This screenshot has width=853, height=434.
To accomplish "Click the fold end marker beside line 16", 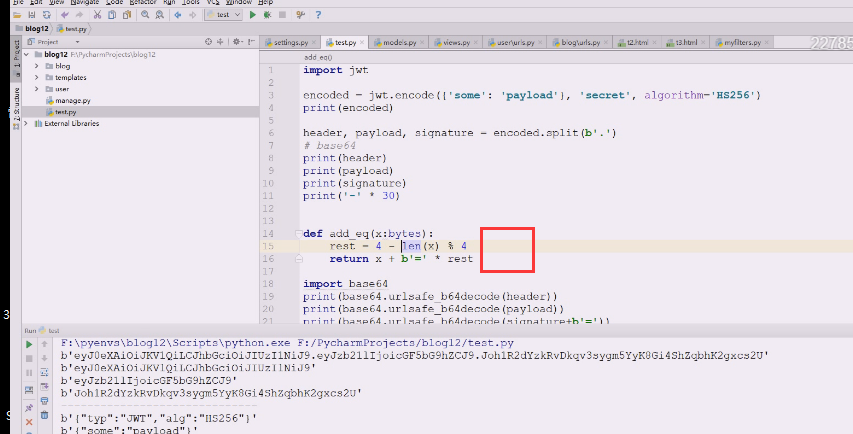I will coord(298,259).
